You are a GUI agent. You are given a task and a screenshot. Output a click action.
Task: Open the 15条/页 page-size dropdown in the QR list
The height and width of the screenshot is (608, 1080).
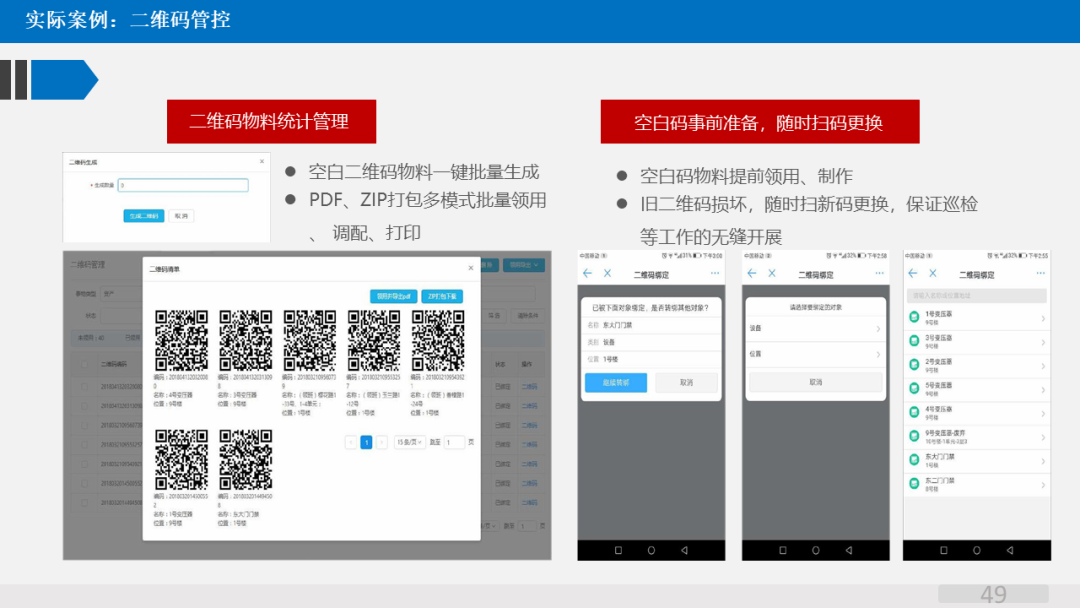(x=408, y=442)
